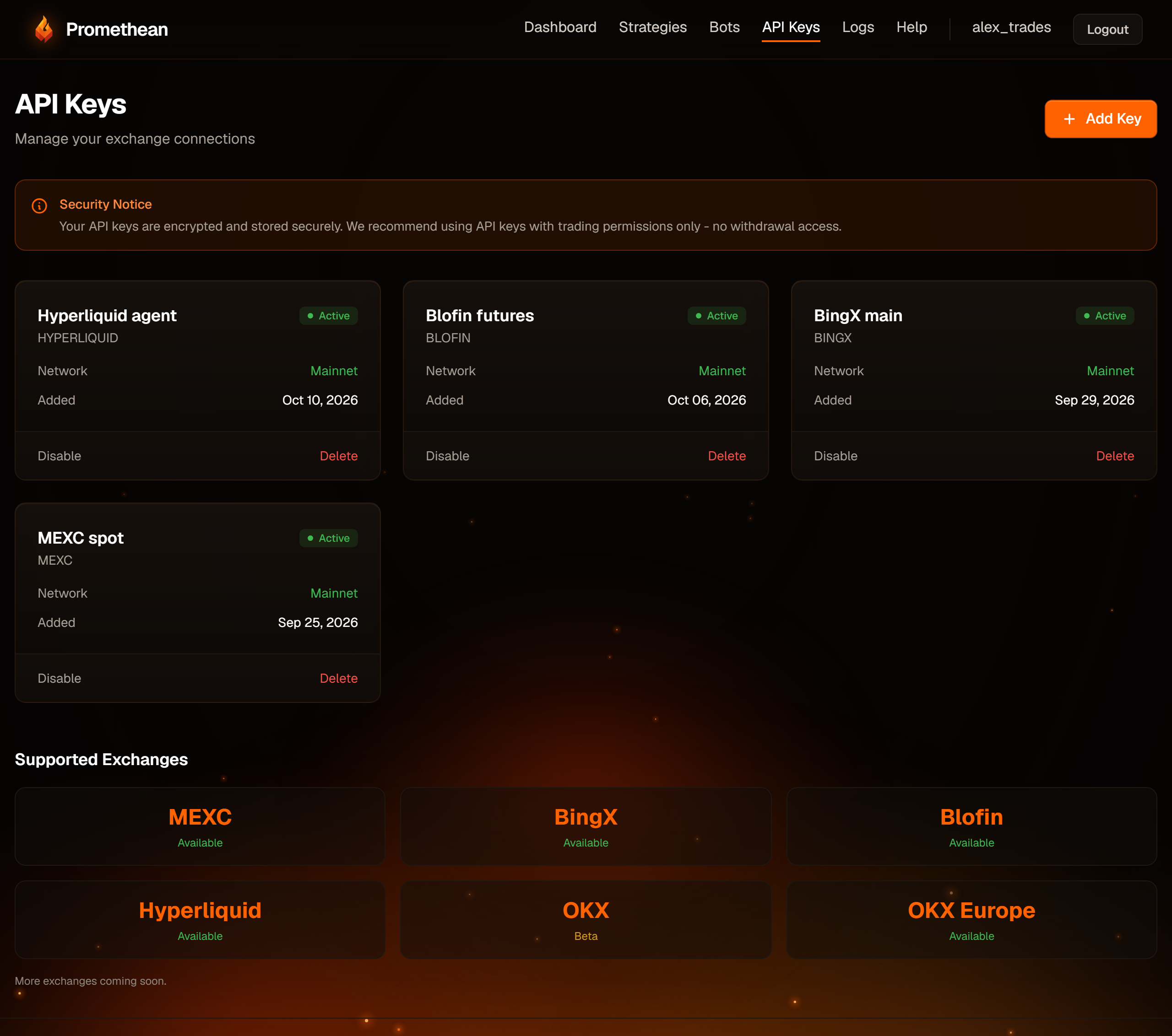1172x1036 pixels.
Task: Click the BingX main card title
Action: [858, 316]
